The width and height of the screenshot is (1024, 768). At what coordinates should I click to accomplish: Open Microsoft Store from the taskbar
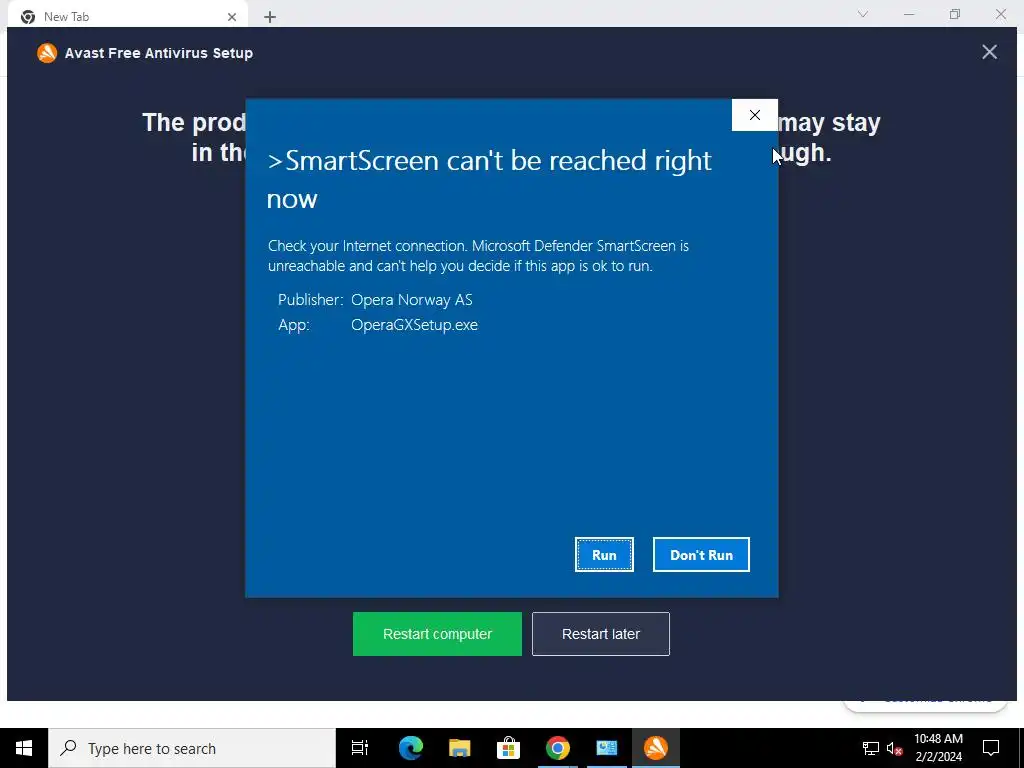[x=508, y=748]
